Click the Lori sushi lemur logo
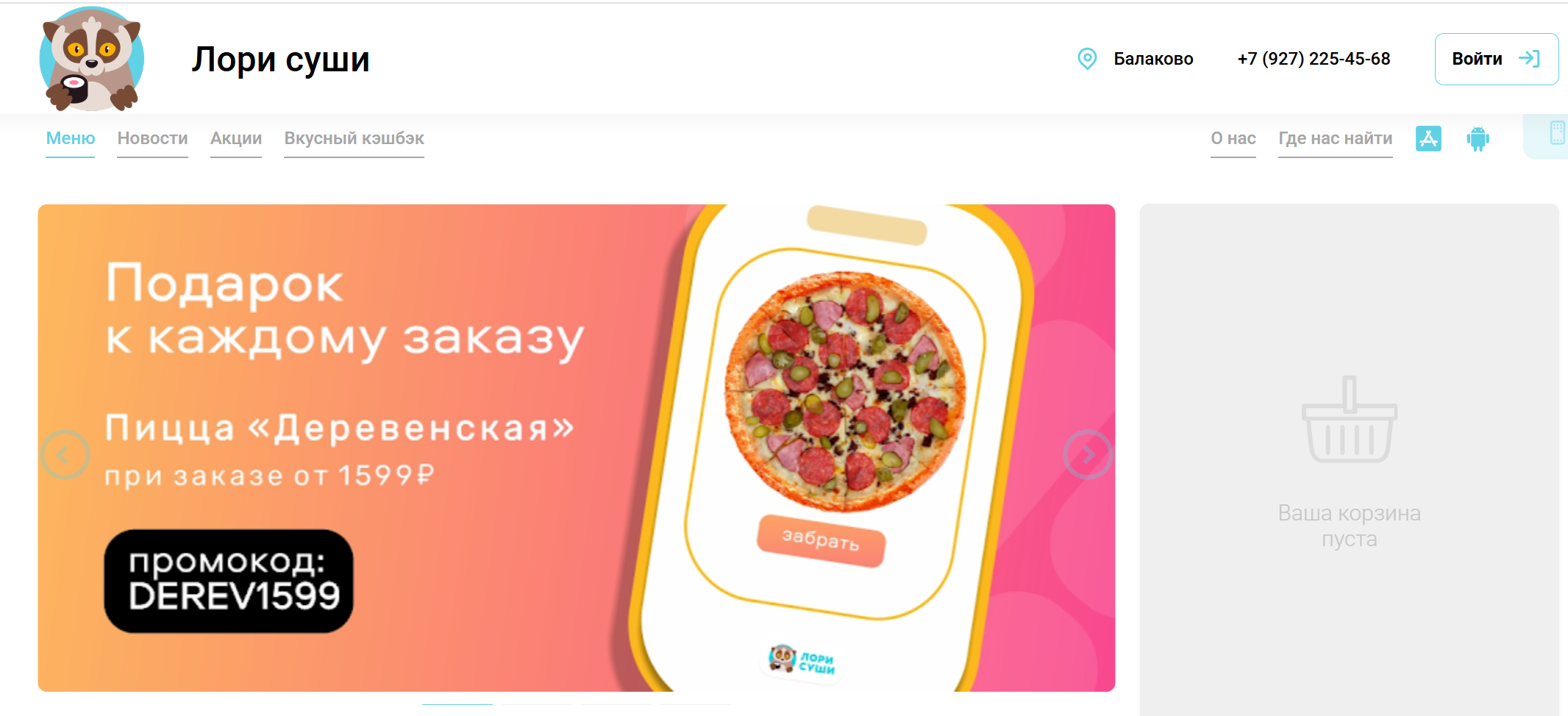 (91, 59)
